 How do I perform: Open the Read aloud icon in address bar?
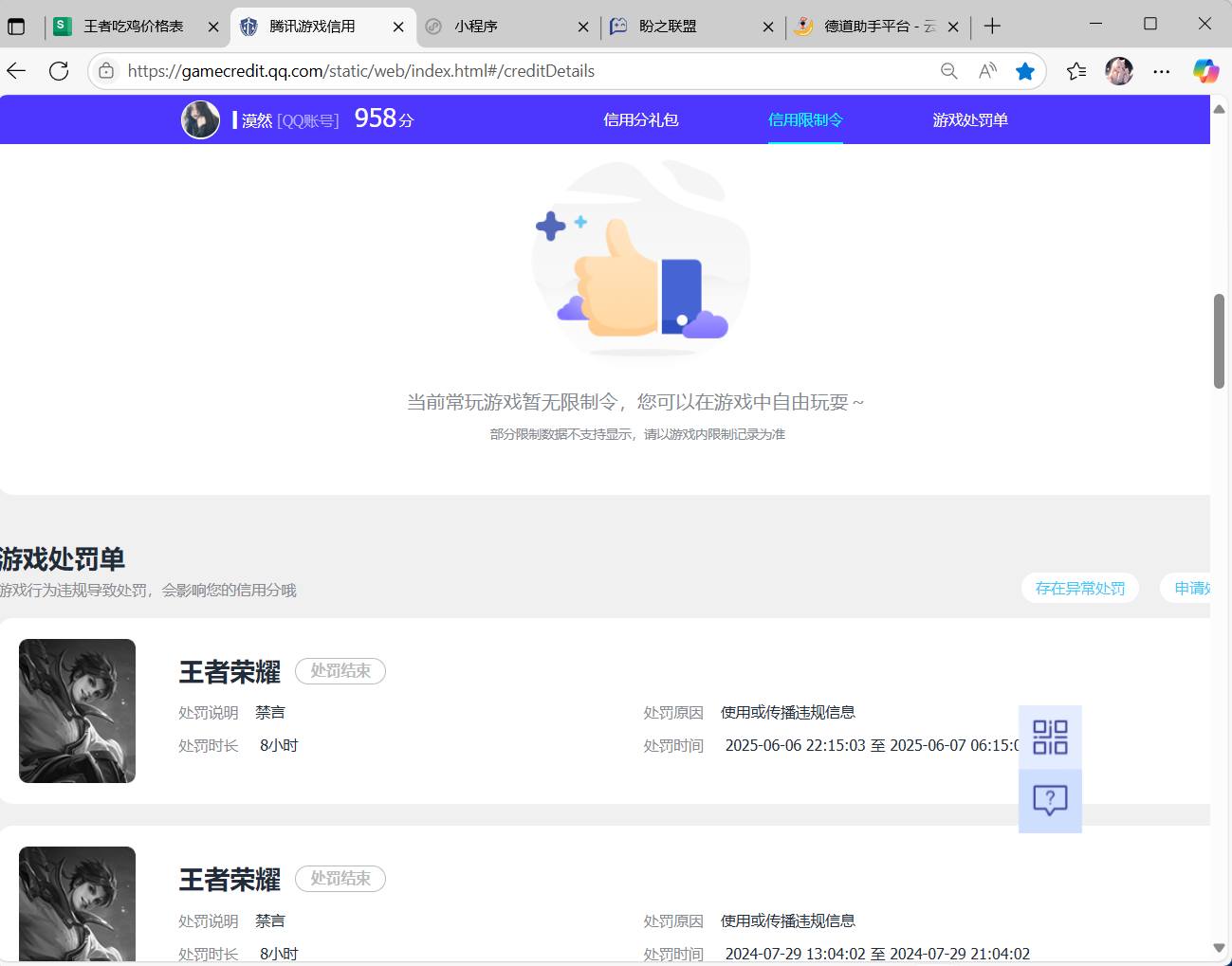pos(986,70)
